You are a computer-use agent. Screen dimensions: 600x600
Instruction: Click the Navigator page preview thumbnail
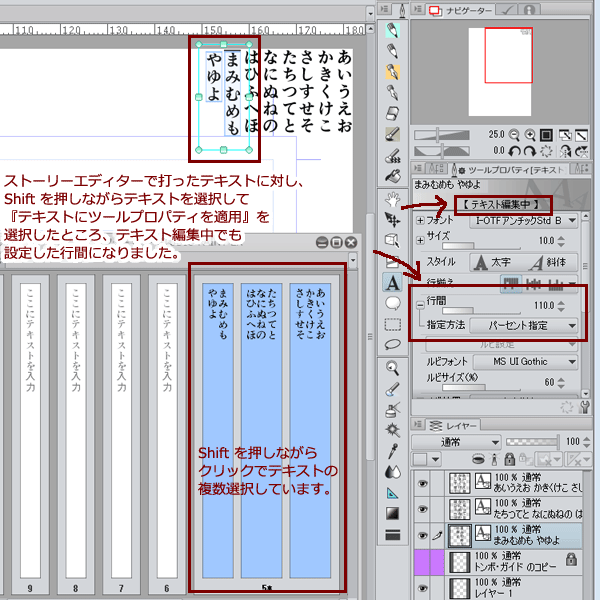click(x=500, y=72)
